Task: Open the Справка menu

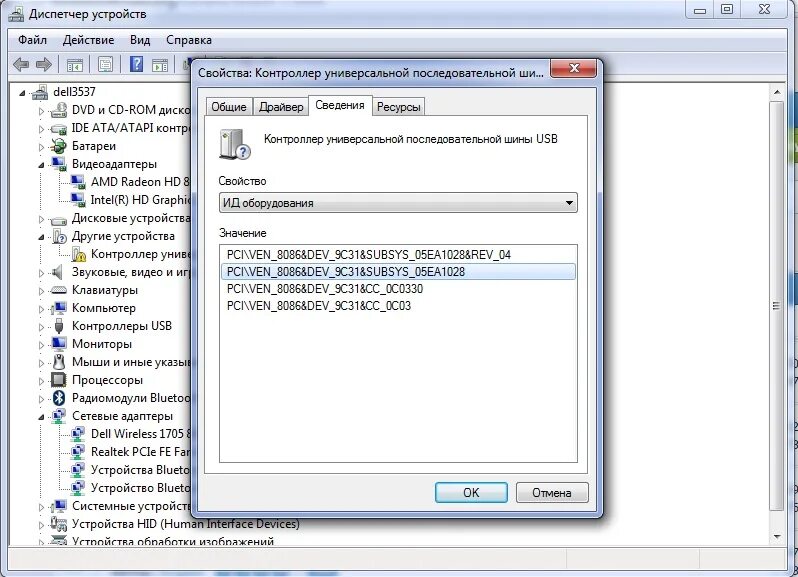Action: [189, 40]
